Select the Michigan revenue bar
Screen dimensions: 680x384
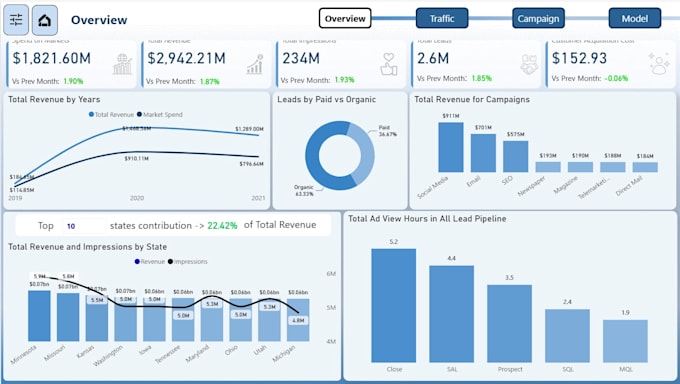(x=298, y=320)
